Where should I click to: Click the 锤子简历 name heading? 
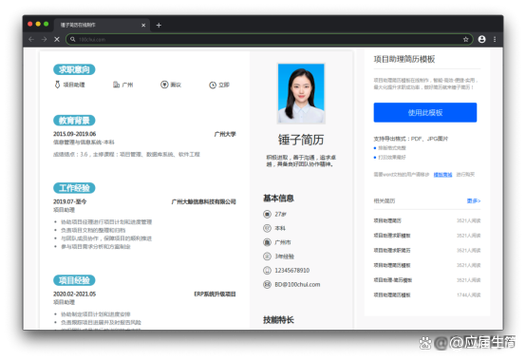point(301,140)
